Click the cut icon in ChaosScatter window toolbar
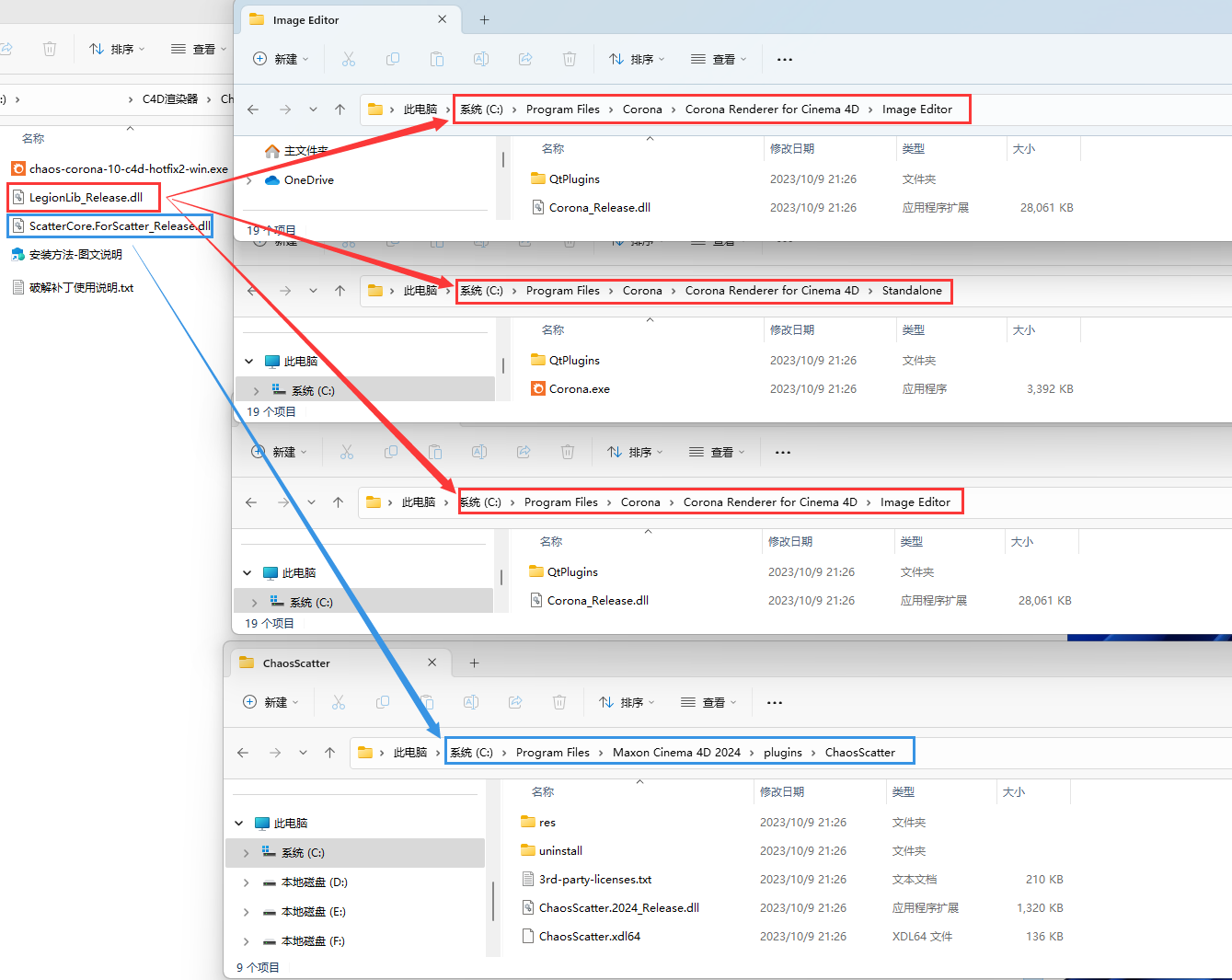 339,702
